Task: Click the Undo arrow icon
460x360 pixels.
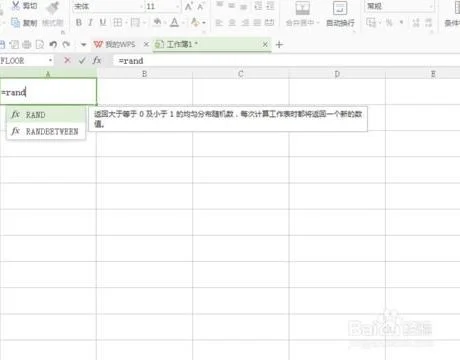Action: (53, 44)
